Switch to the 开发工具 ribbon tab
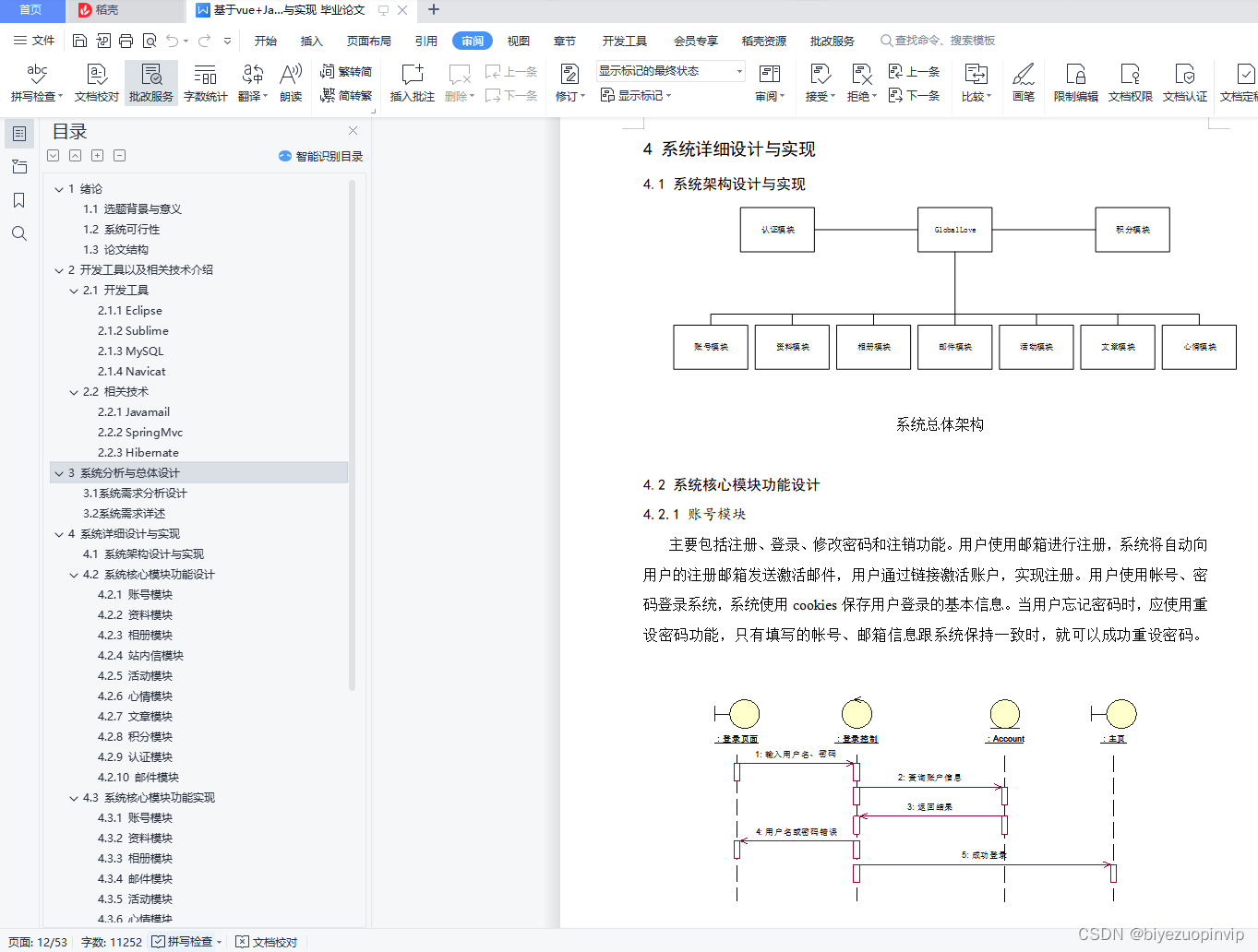This screenshot has height=952, width=1258. pyautogui.click(x=625, y=41)
